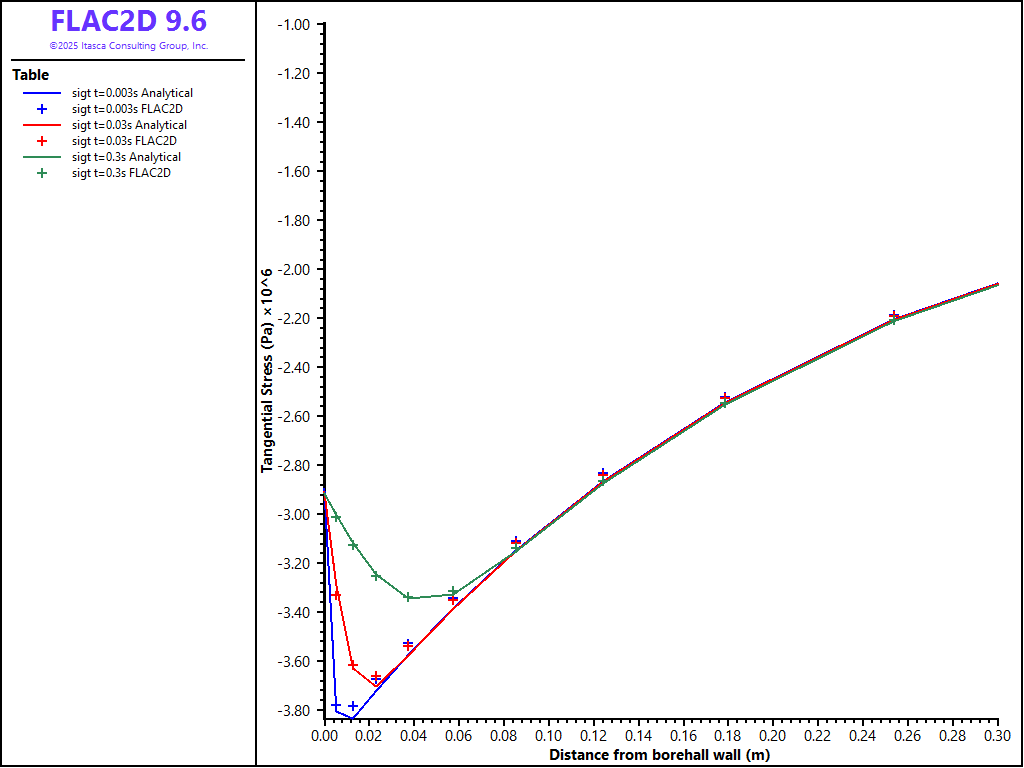Click the green marker at the green curve minimum
Screen dimensions: 1024x768
(408, 597)
